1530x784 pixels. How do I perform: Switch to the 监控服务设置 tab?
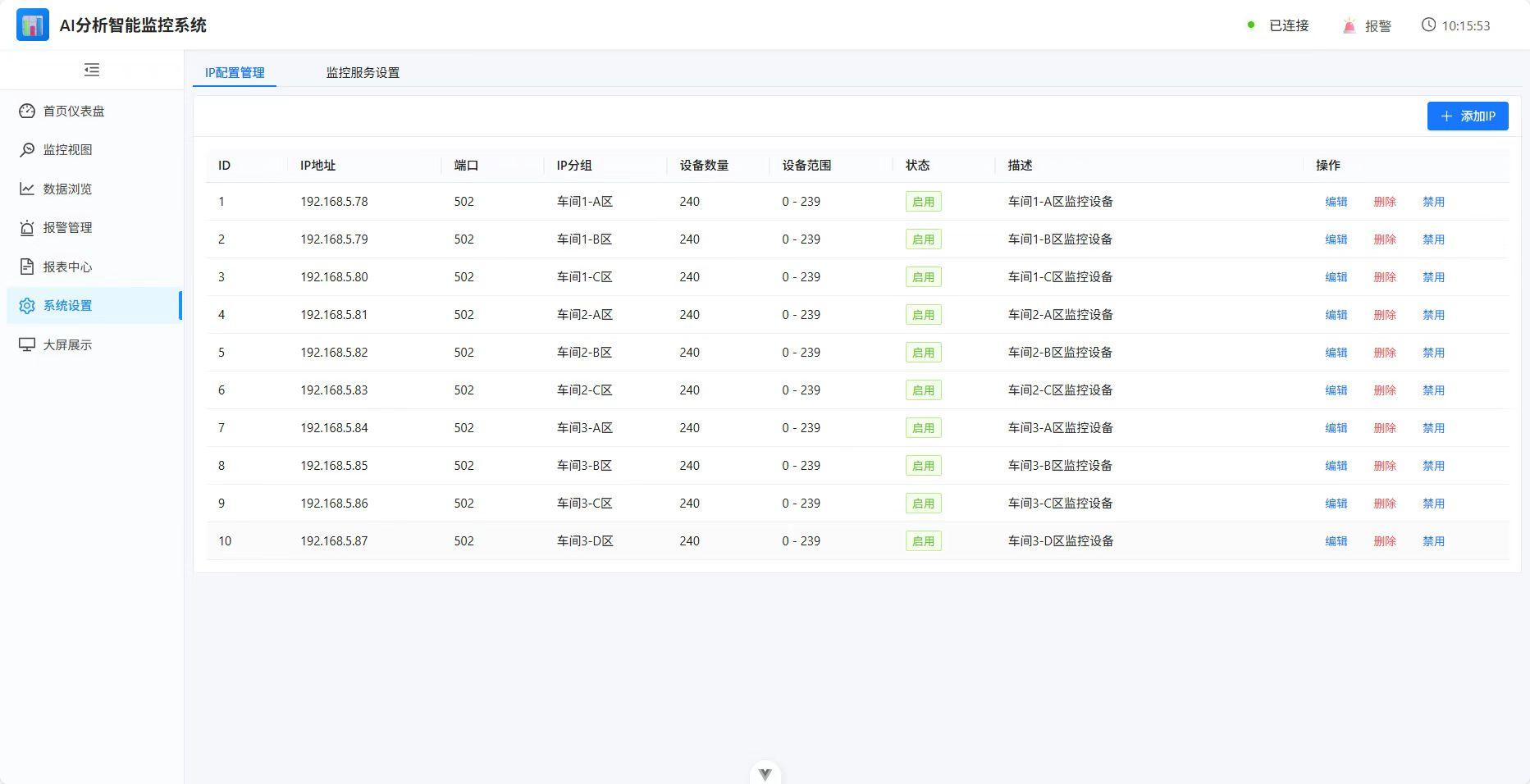point(363,72)
